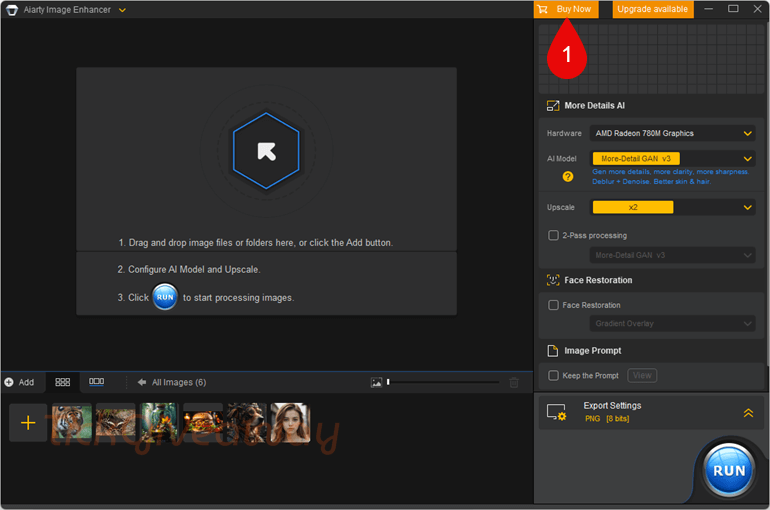Open the Hardware dropdown AMD Radeon 780M Graphics
The height and width of the screenshot is (510, 770).
click(672, 133)
